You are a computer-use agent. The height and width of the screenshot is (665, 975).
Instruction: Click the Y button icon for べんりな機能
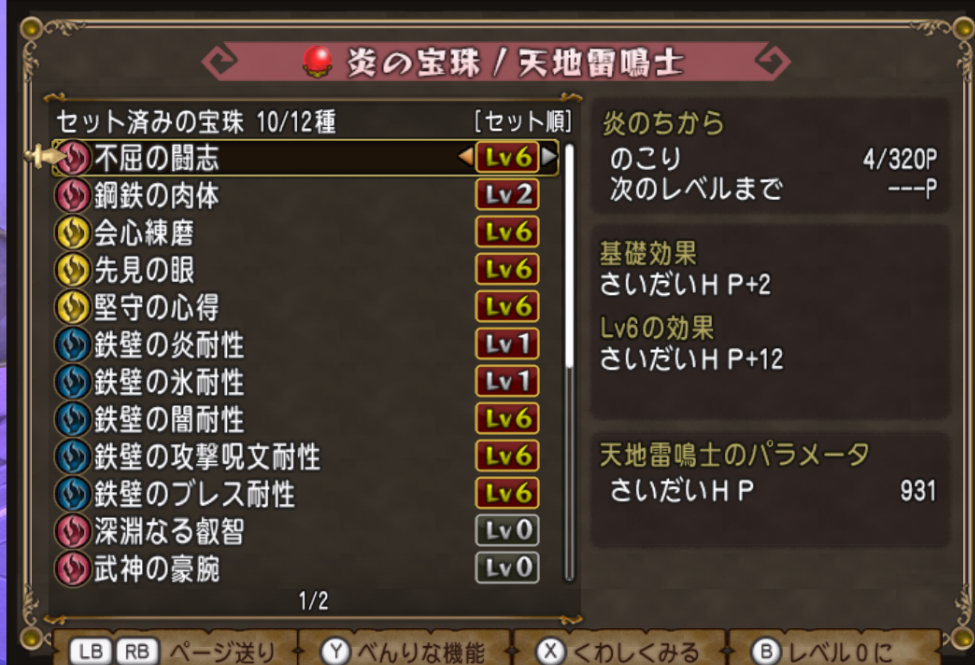[336, 651]
